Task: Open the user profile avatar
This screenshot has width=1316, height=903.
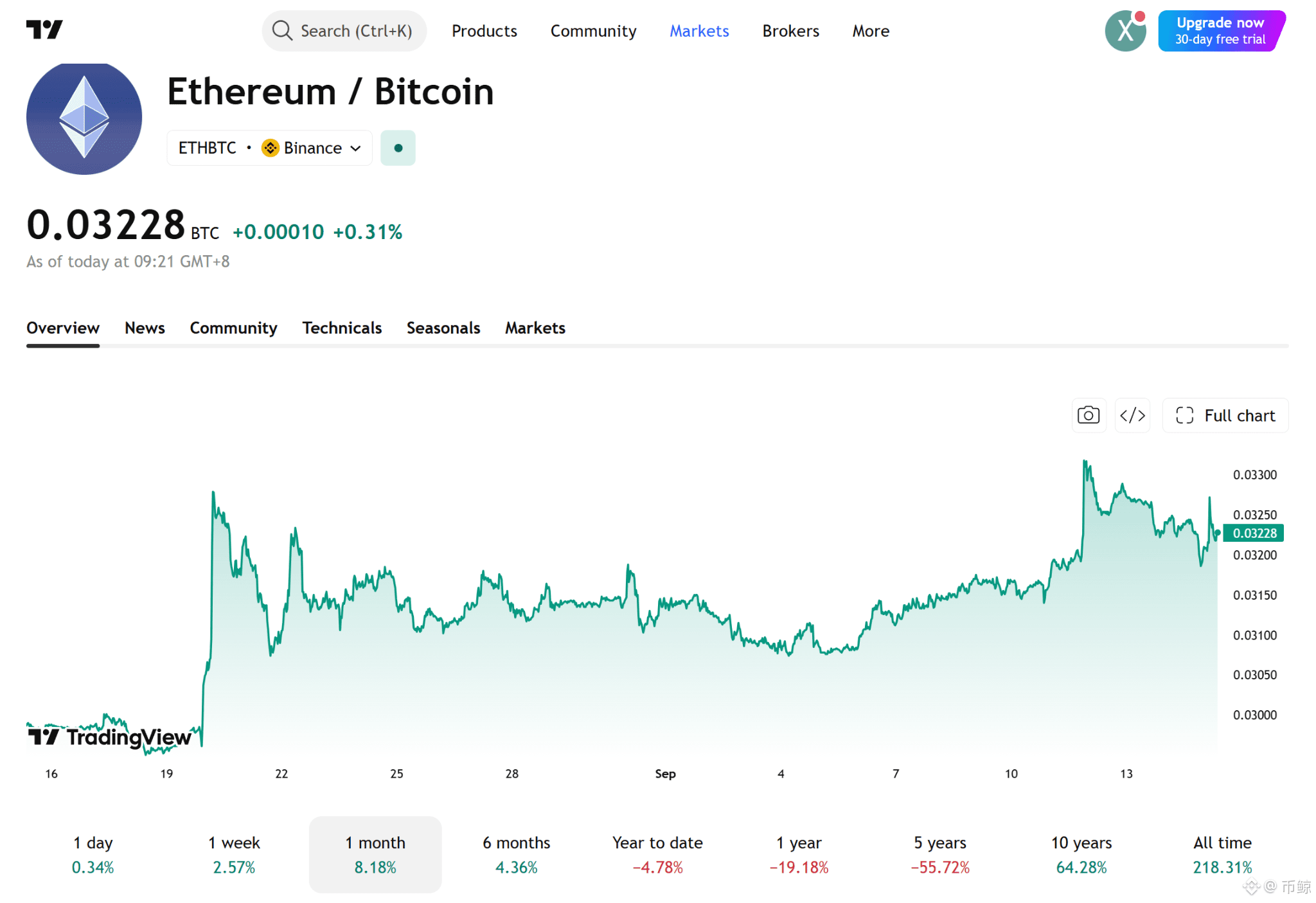Action: [x=1125, y=30]
